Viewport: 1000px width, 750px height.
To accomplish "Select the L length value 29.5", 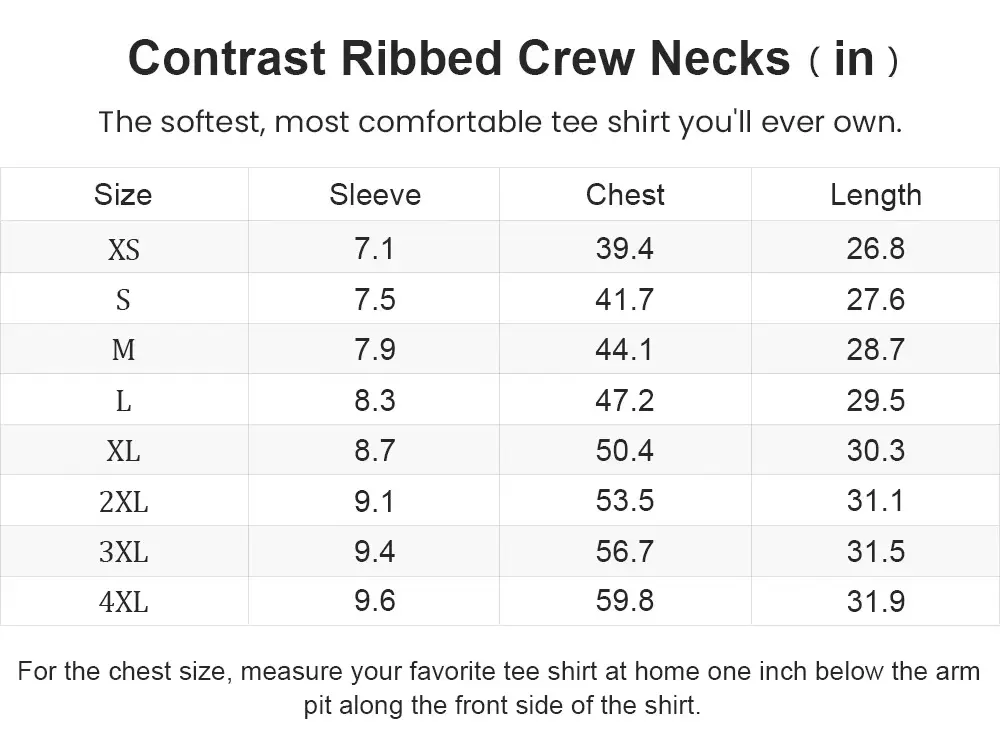I will point(876,401).
